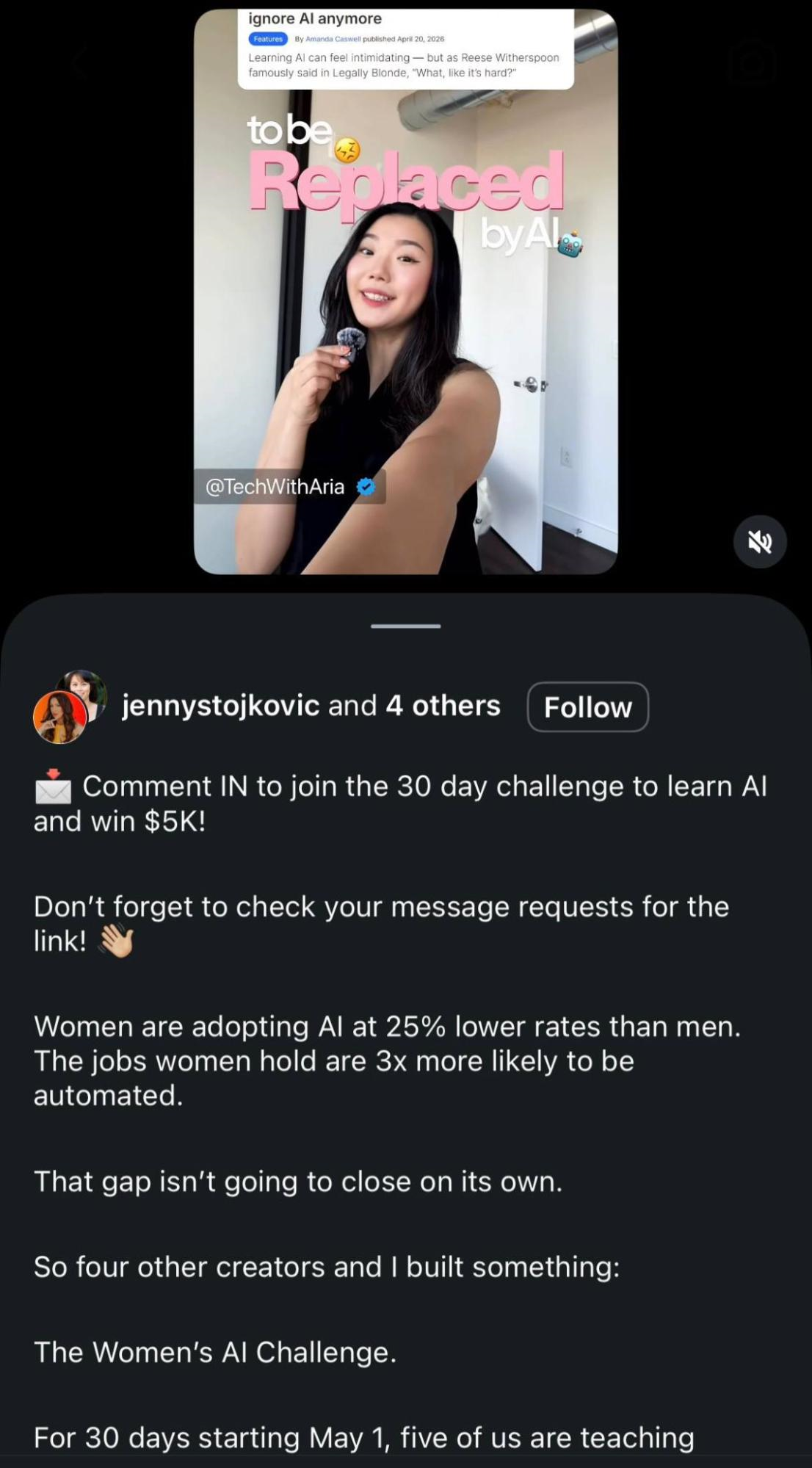Open the '4 others' collaborators list
812x1468 pixels.
(x=443, y=706)
